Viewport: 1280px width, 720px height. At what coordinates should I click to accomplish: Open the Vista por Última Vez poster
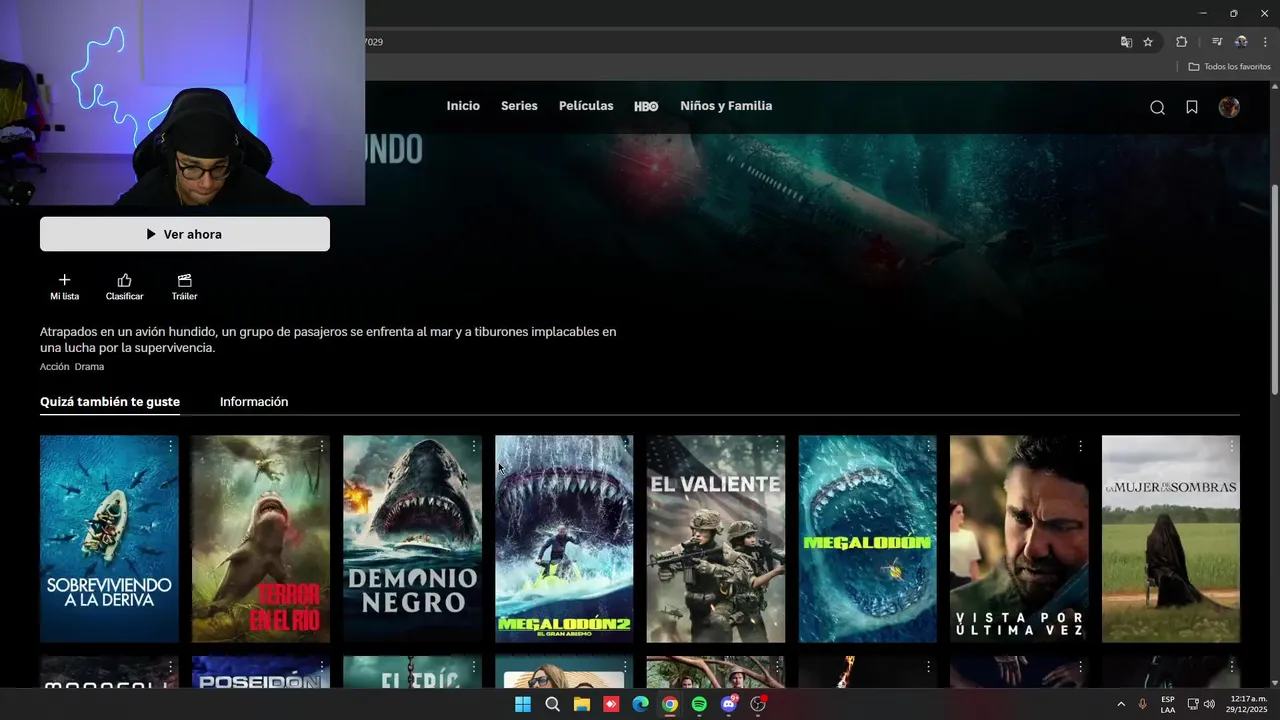[1019, 539]
